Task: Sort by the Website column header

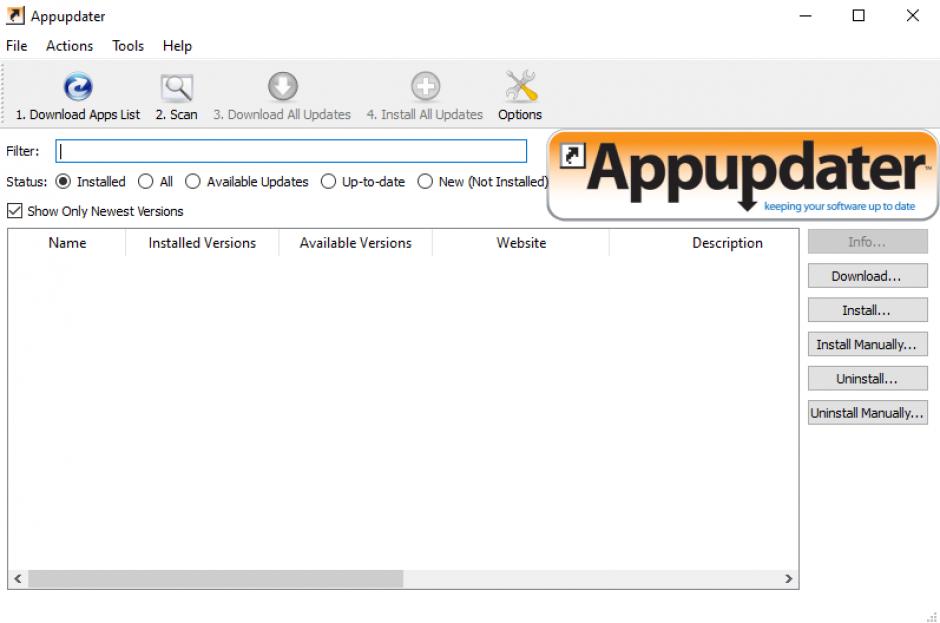Action: click(521, 243)
